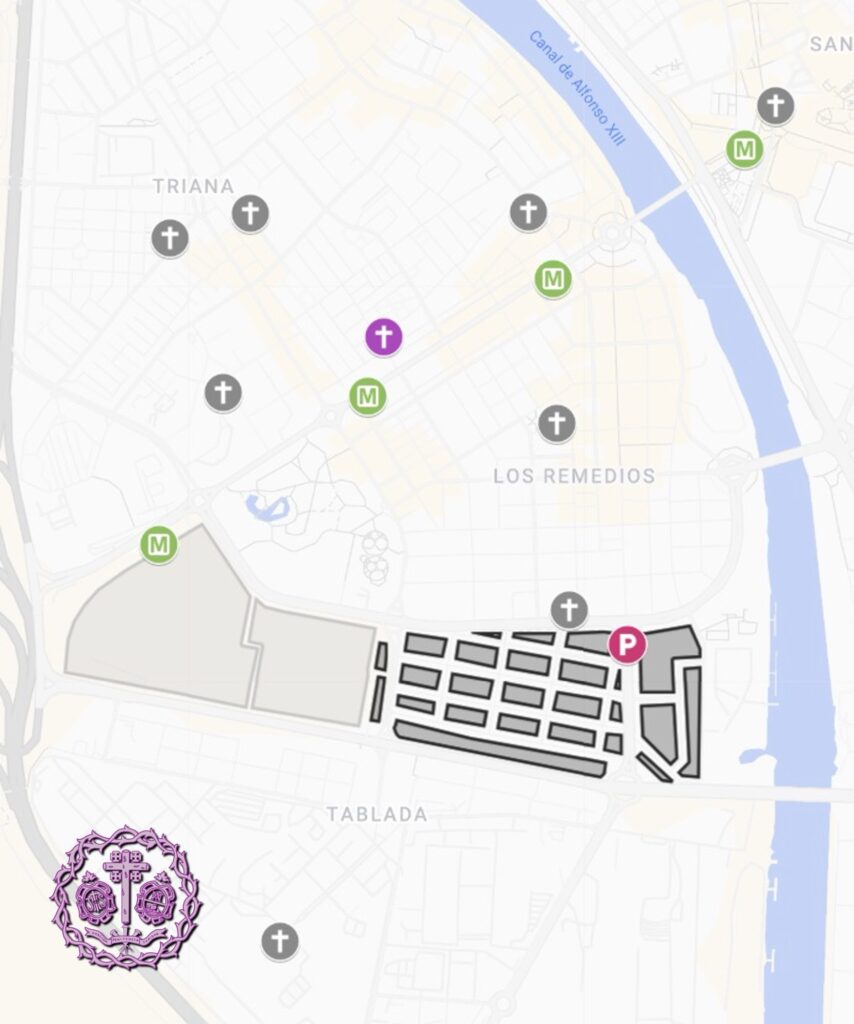This screenshot has width=854, height=1024.
Task: Select the Triana neighborhood label
Action: pos(193,186)
